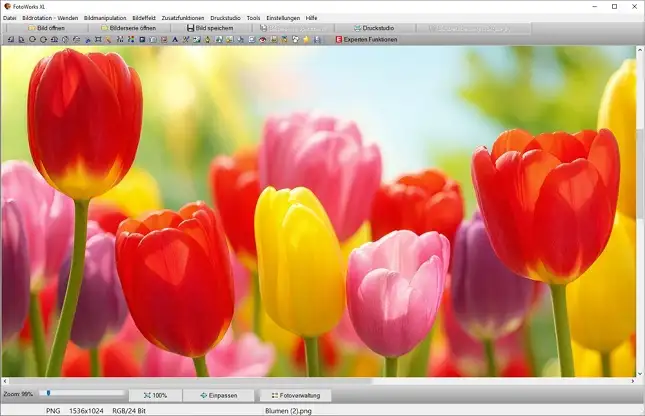Open the Einstellungen menu
The image size is (645, 416).
coord(283,18)
